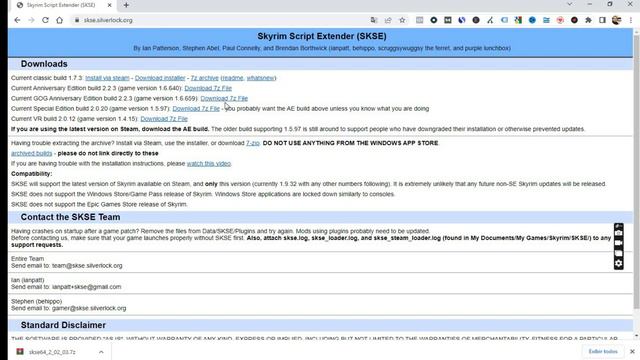
Task: Click the 'Install via steam' link
Action: coord(107,78)
